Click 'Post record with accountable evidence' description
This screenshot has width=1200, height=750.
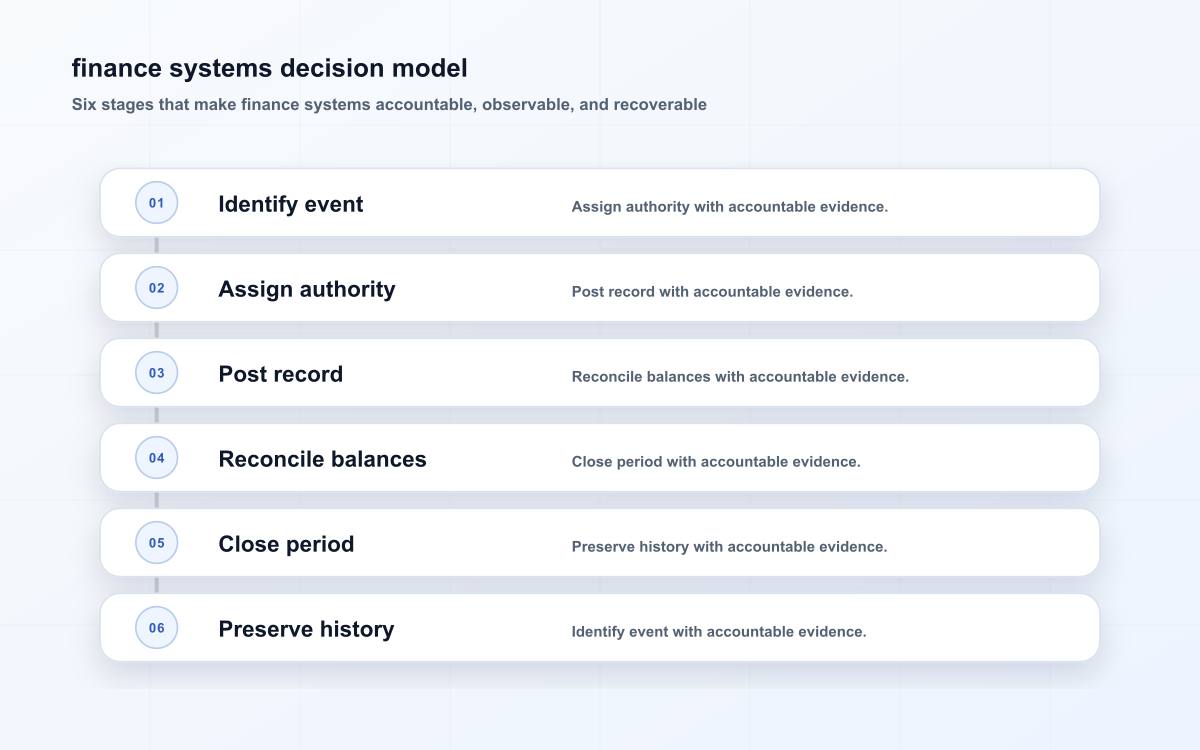tap(712, 292)
